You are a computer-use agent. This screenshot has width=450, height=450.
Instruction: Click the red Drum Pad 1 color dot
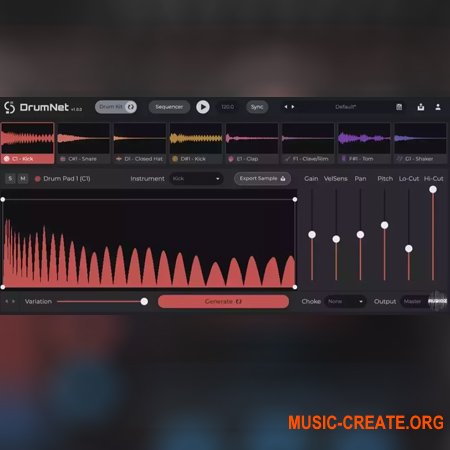tap(38, 179)
